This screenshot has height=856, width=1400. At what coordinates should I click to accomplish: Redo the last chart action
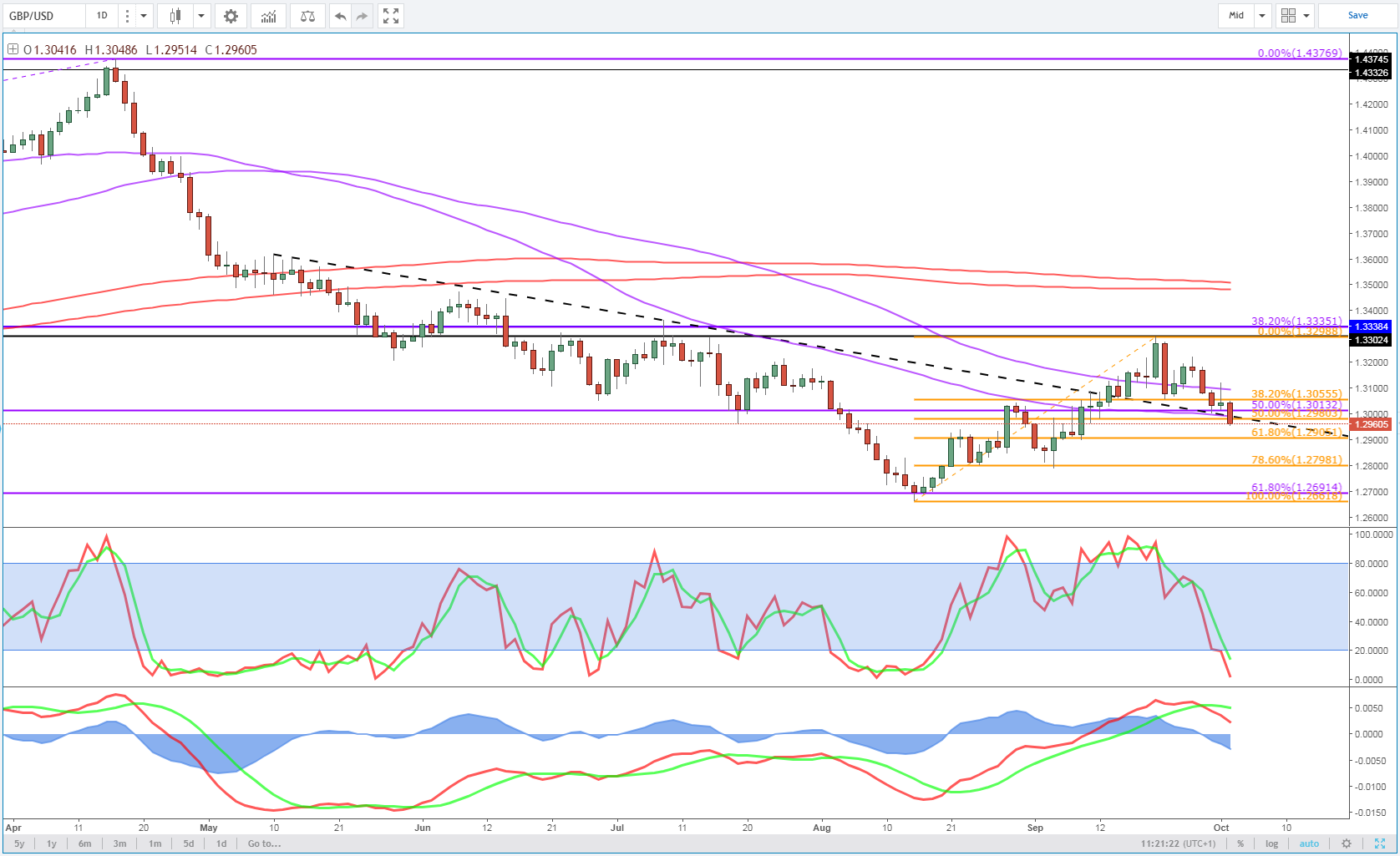click(362, 16)
